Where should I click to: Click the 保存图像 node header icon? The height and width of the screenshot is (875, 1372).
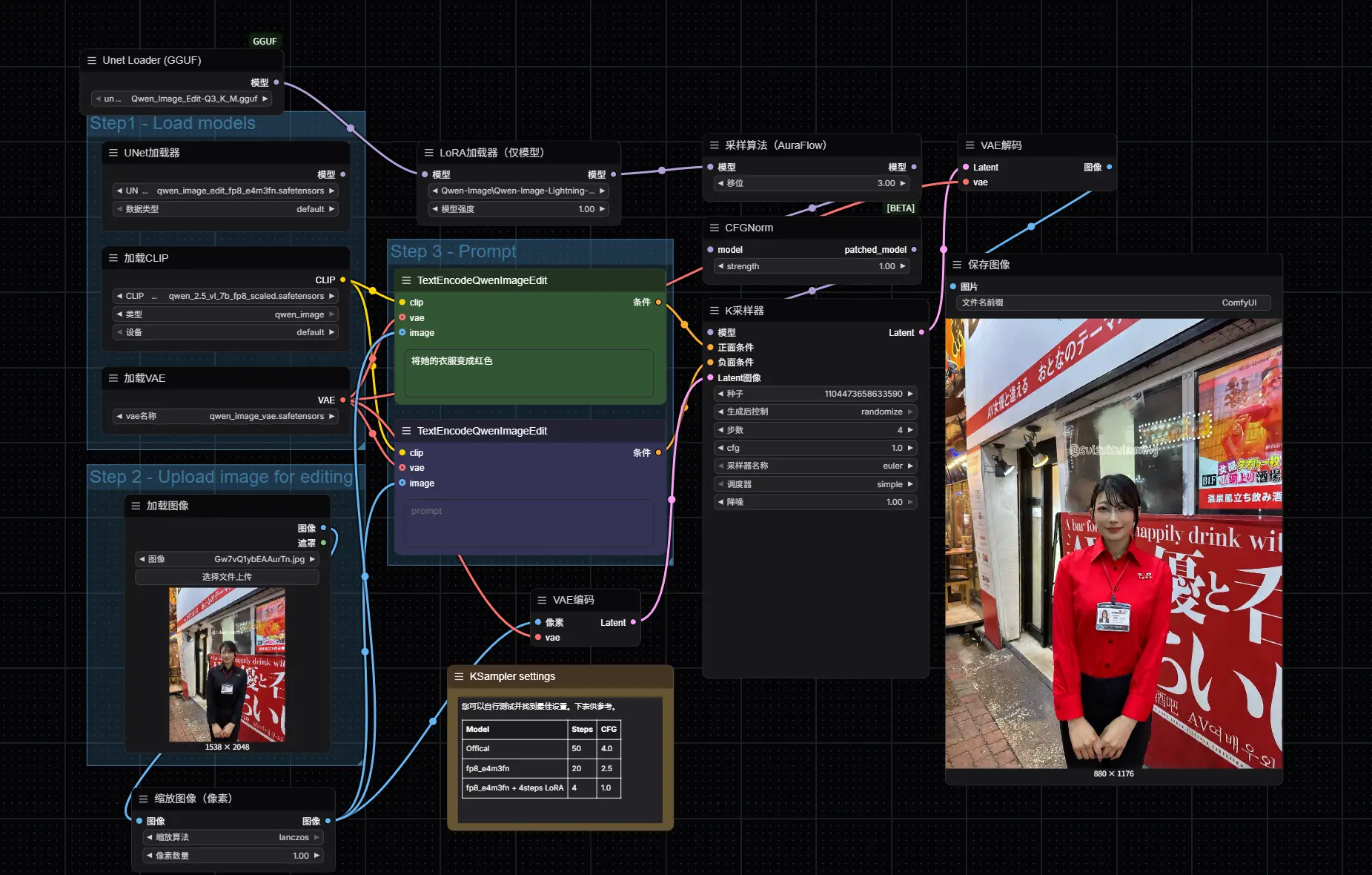957,265
